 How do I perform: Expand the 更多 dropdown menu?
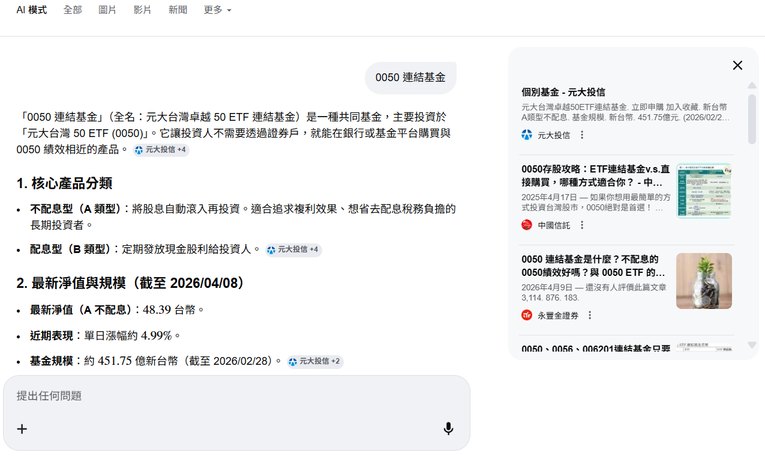217,10
